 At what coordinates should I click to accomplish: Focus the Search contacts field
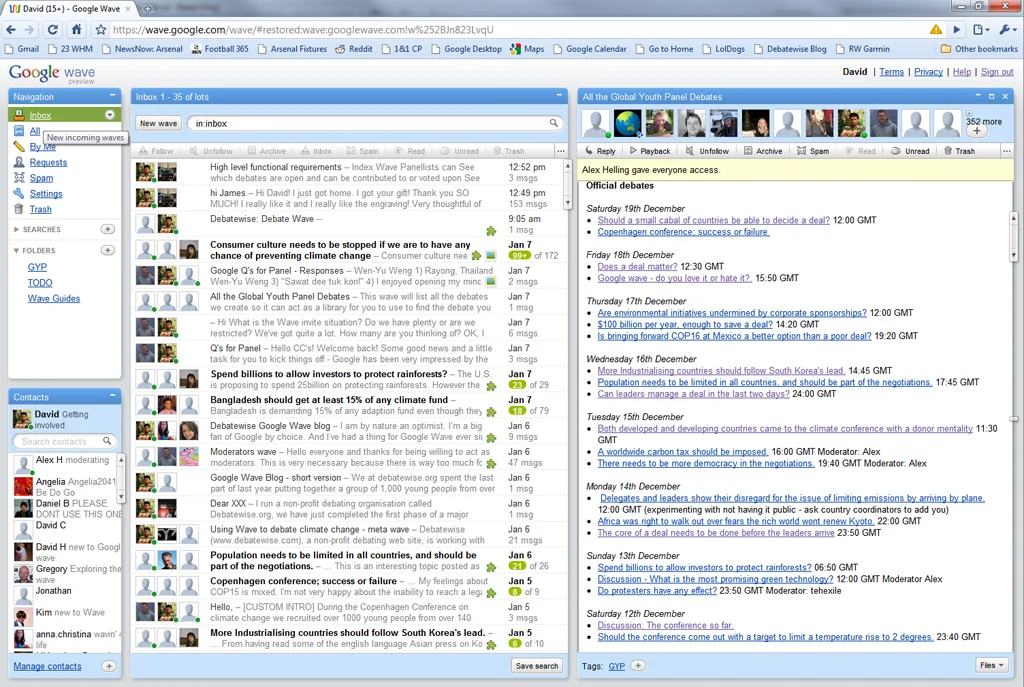[x=63, y=441]
